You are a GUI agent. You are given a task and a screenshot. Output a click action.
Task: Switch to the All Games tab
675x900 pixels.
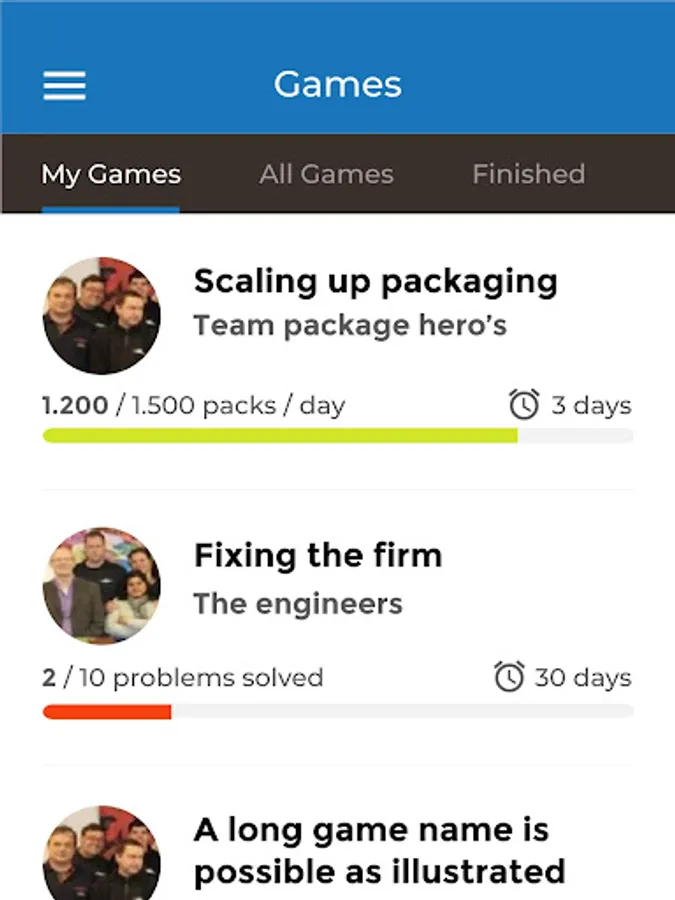[x=326, y=174]
